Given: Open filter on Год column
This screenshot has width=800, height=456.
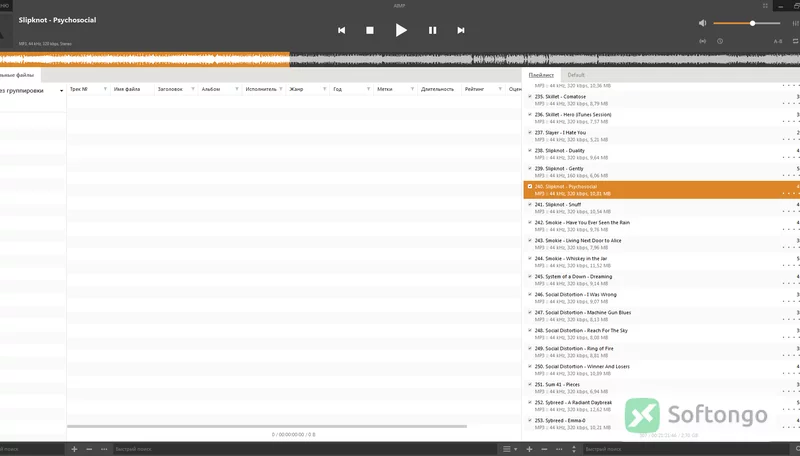Looking at the screenshot, I should click(x=368, y=89).
